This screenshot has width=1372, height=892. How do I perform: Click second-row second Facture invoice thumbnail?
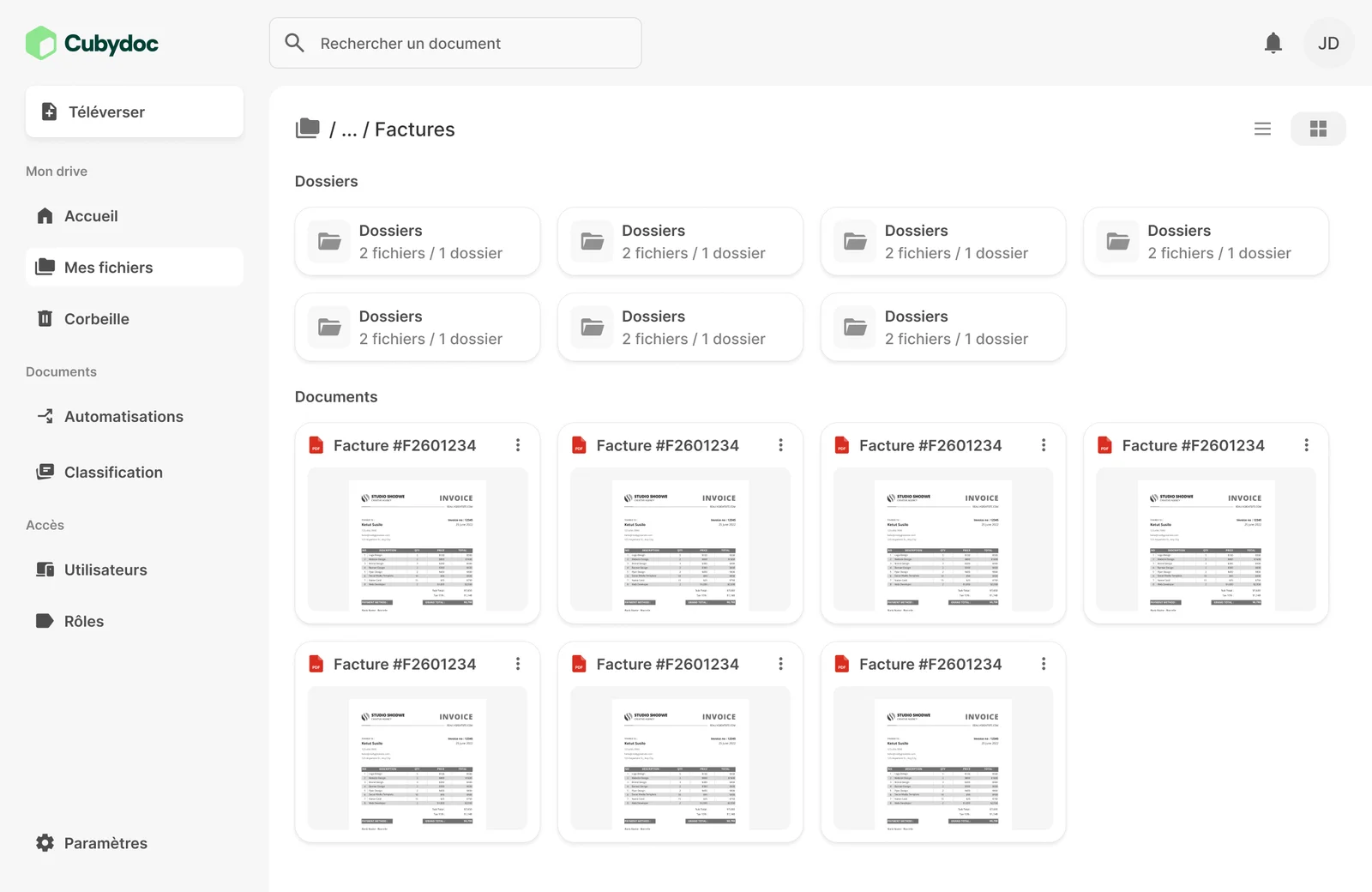[681, 758]
